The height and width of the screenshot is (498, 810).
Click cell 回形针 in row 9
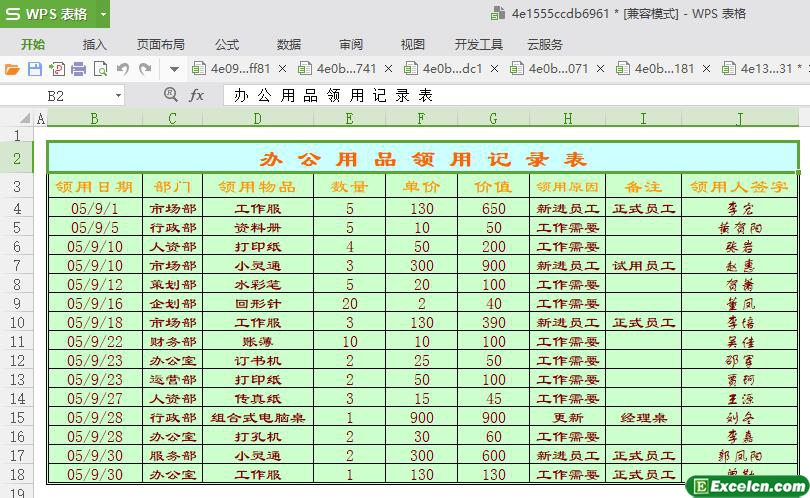[258, 303]
